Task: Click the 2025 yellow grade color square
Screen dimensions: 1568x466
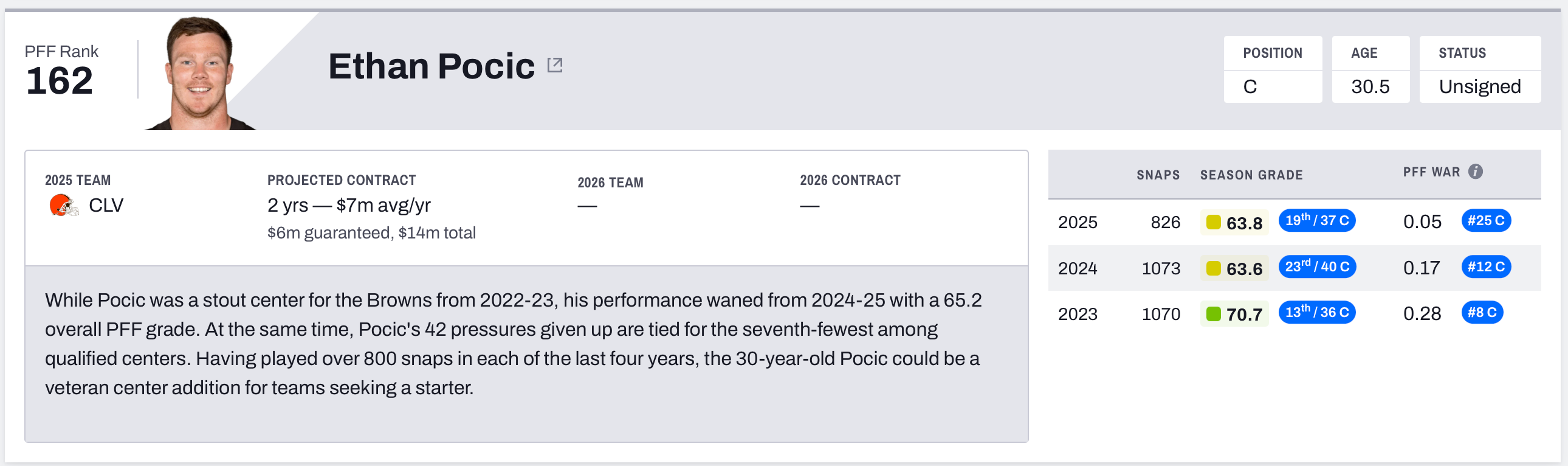Action: [x=1213, y=222]
